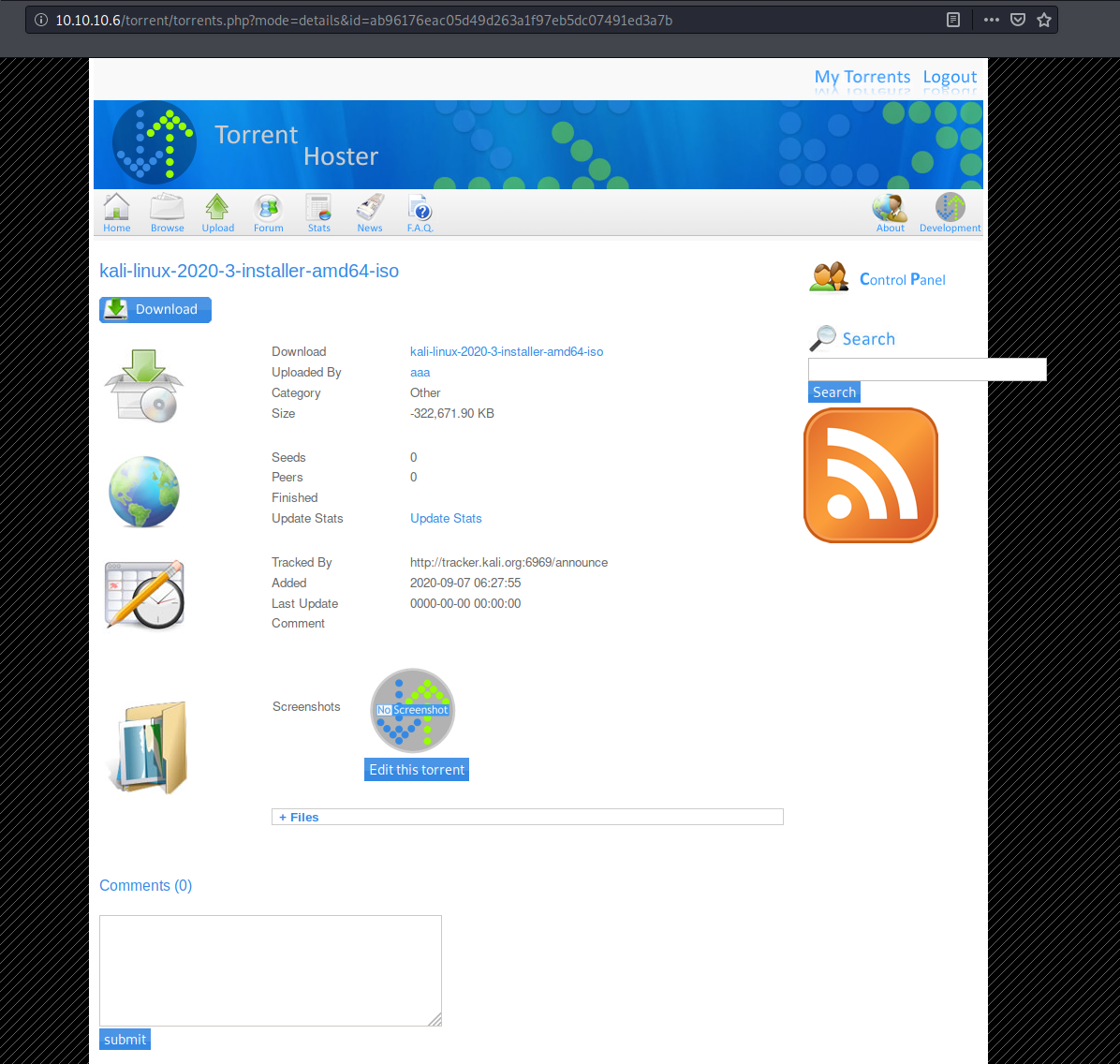The image size is (1120, 1064).
Task: Click the torrent title heading link
Action: pos(248,271)
